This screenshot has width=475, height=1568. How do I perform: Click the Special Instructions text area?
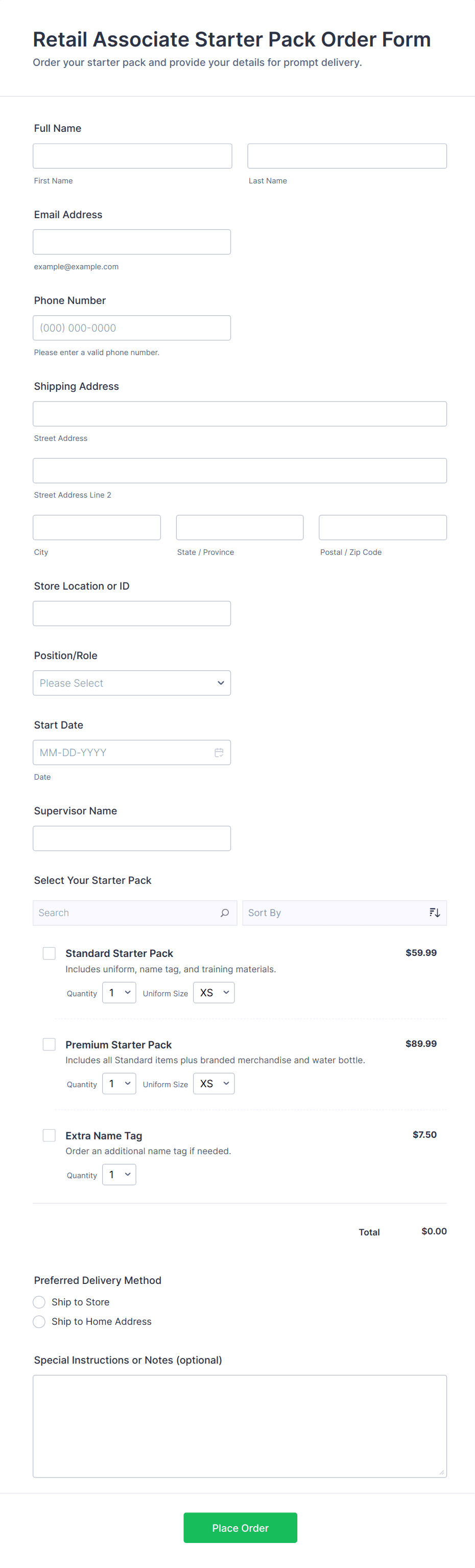coord(240,1425)
